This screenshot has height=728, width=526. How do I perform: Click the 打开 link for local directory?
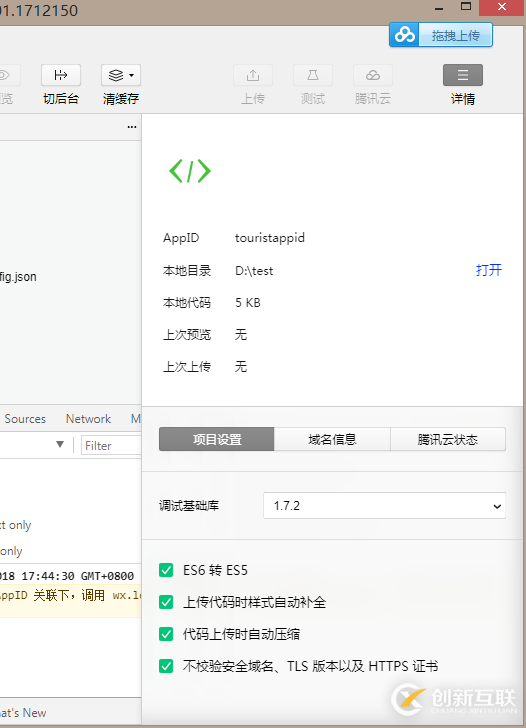pyautogui.click(x=489, y=270)
